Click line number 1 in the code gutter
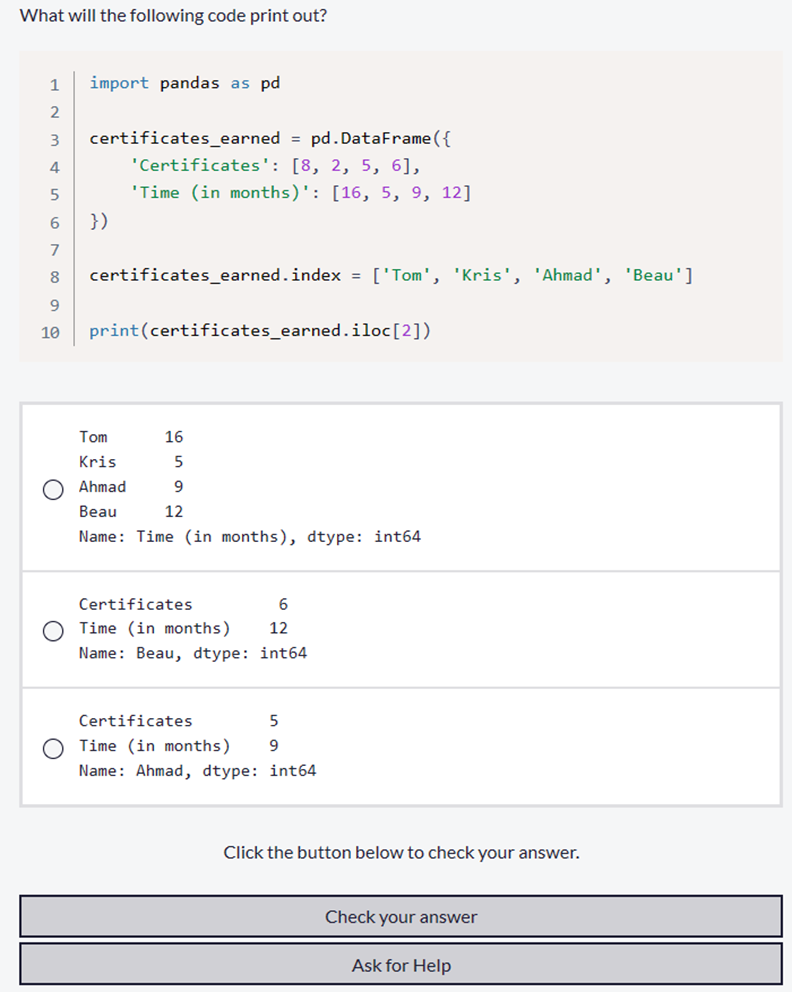The width and height of the screenshot is (792, 992). pos(54,84)
